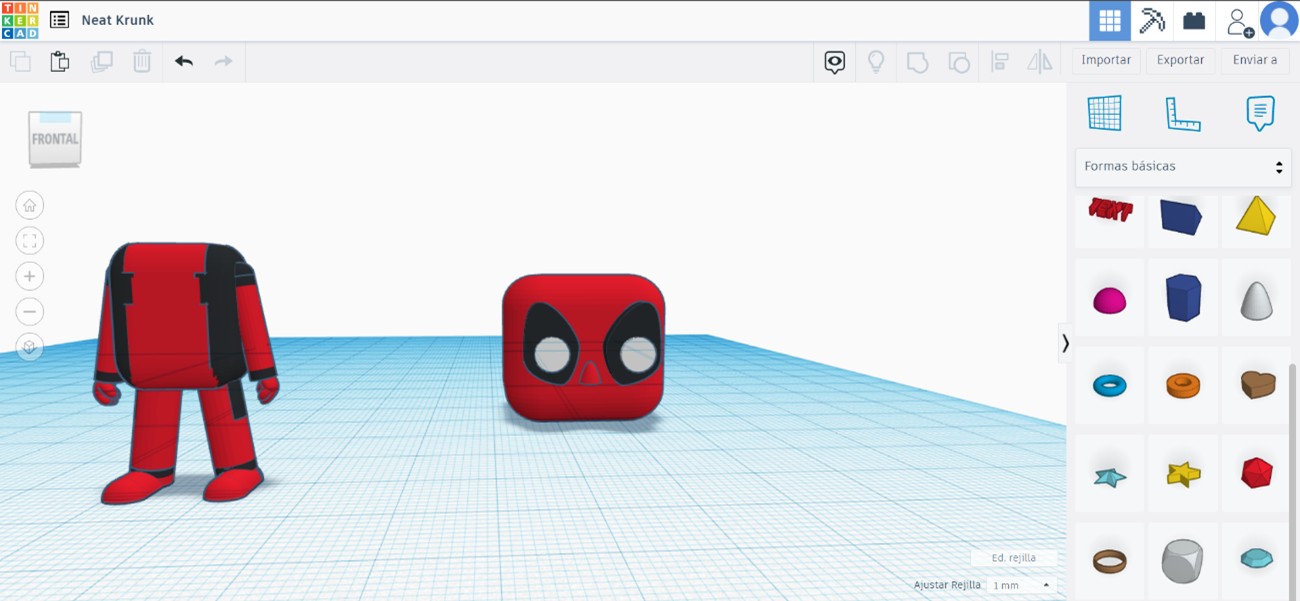Switch to the Blocks pickaxe view
The height and width of the screenshot is (601, 1300).
click(1152, 20)
